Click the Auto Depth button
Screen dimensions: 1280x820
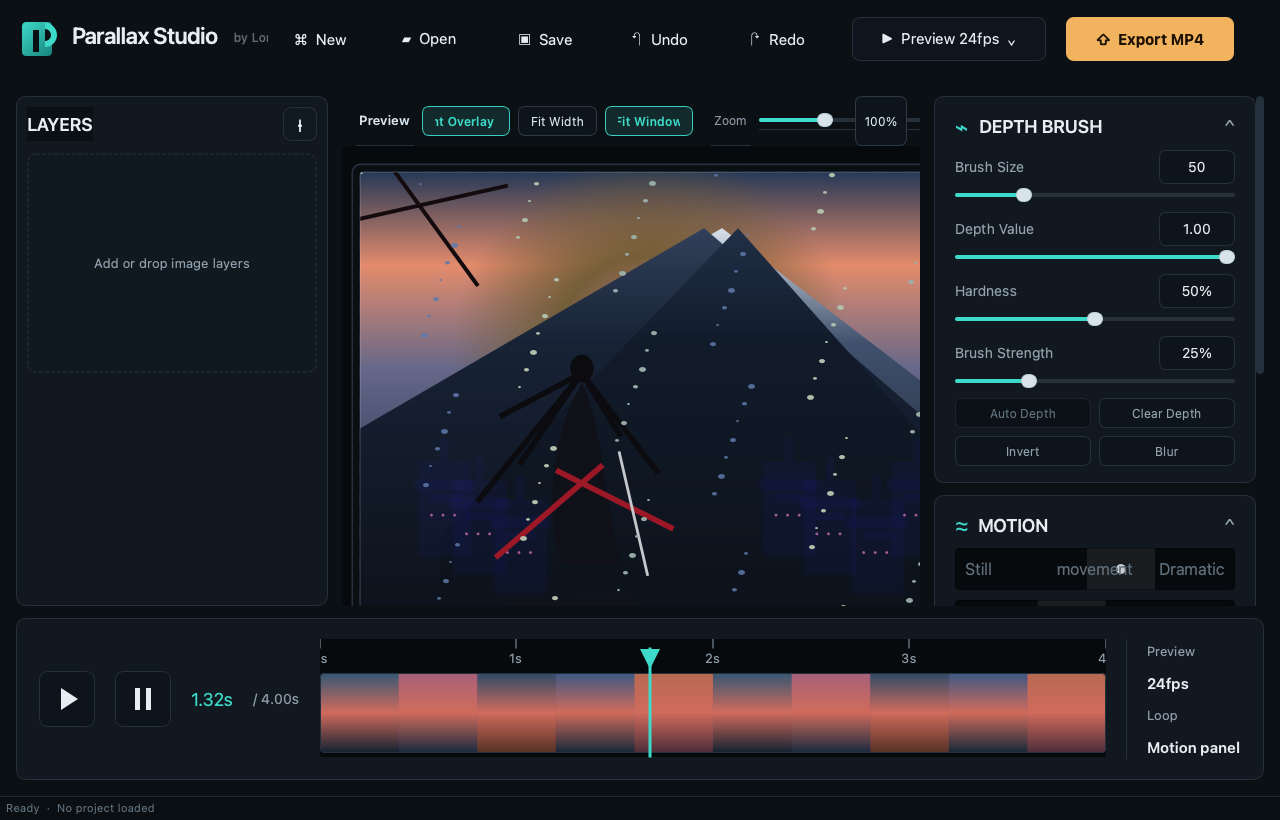point(1023,413)
